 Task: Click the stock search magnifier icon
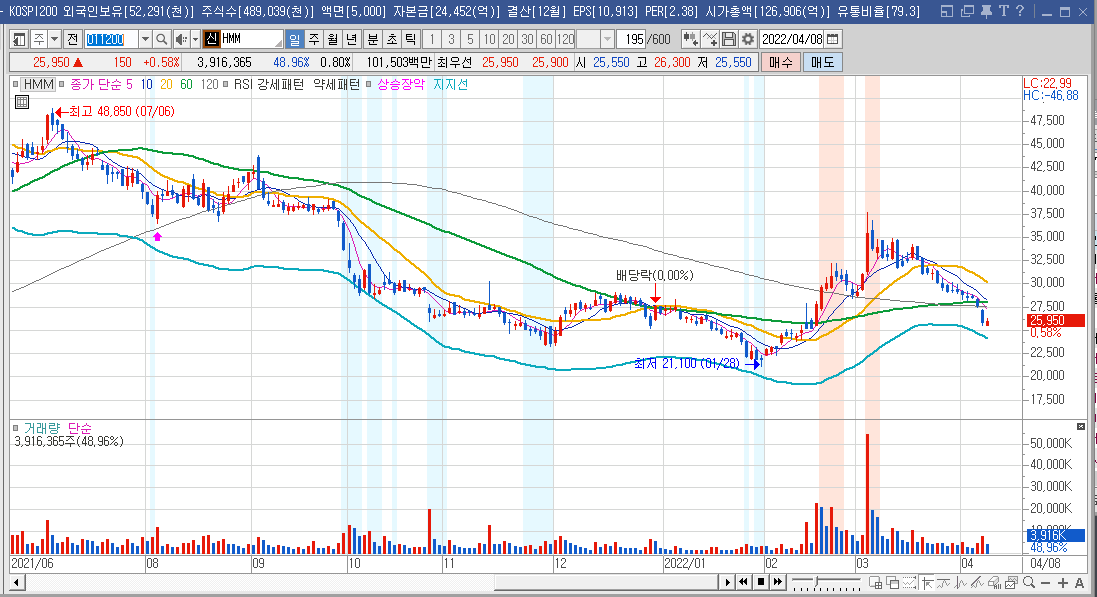click(161, 39)
